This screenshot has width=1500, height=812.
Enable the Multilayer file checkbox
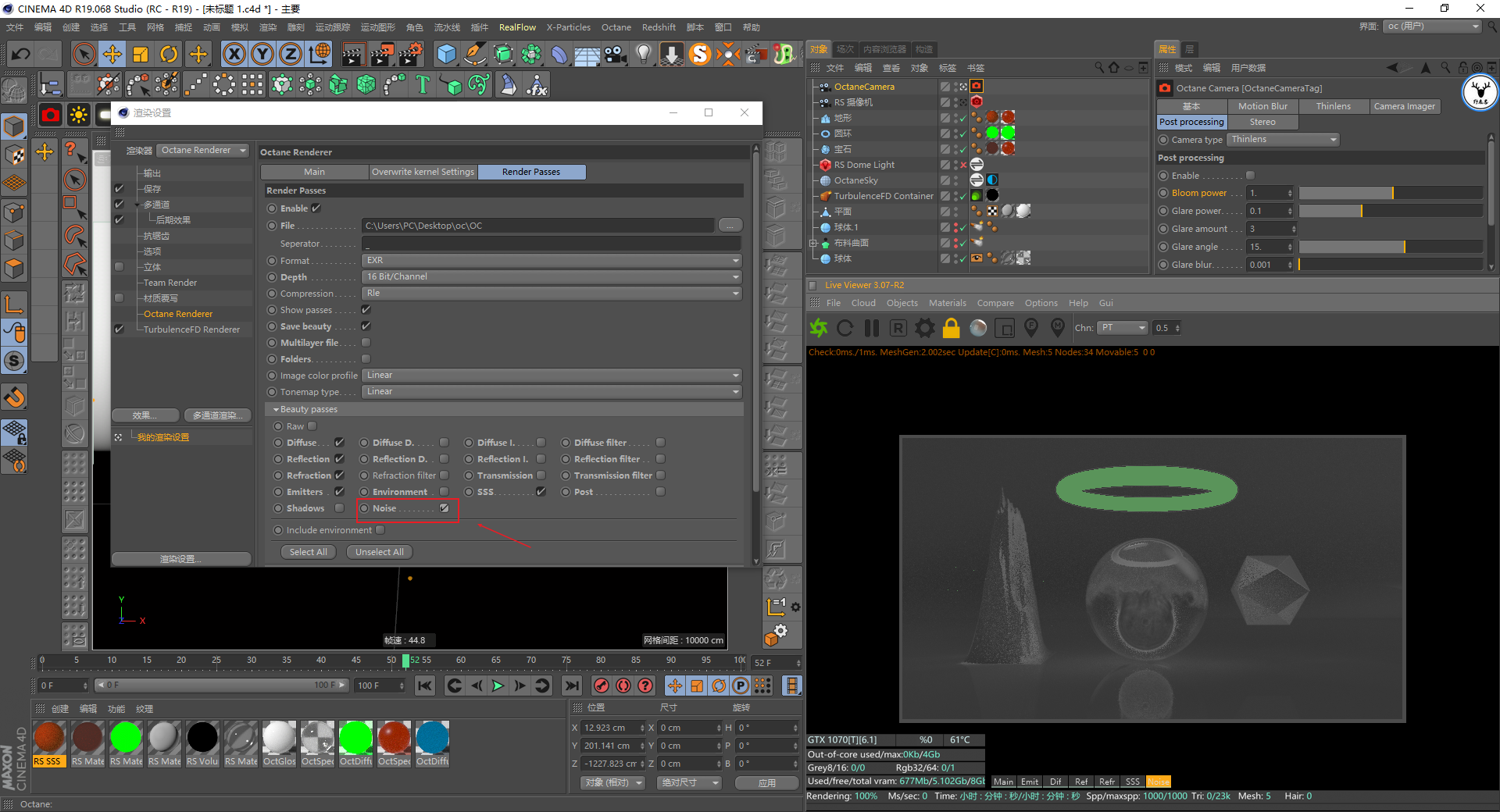pos(366,343)
